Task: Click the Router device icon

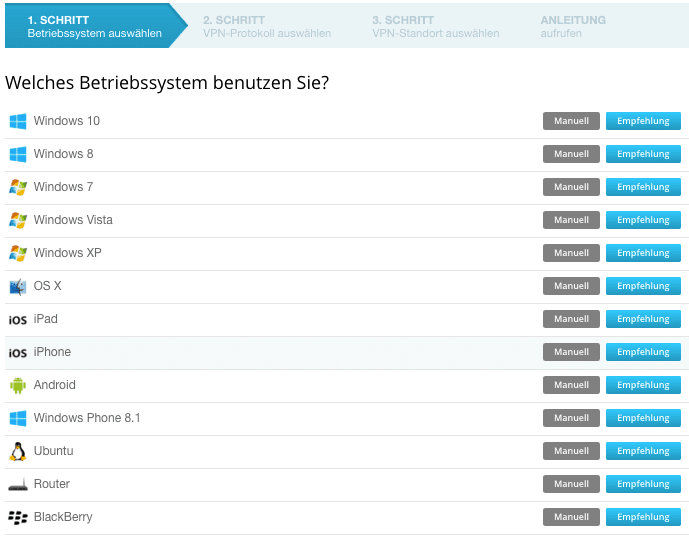Action: pos(18,485)
